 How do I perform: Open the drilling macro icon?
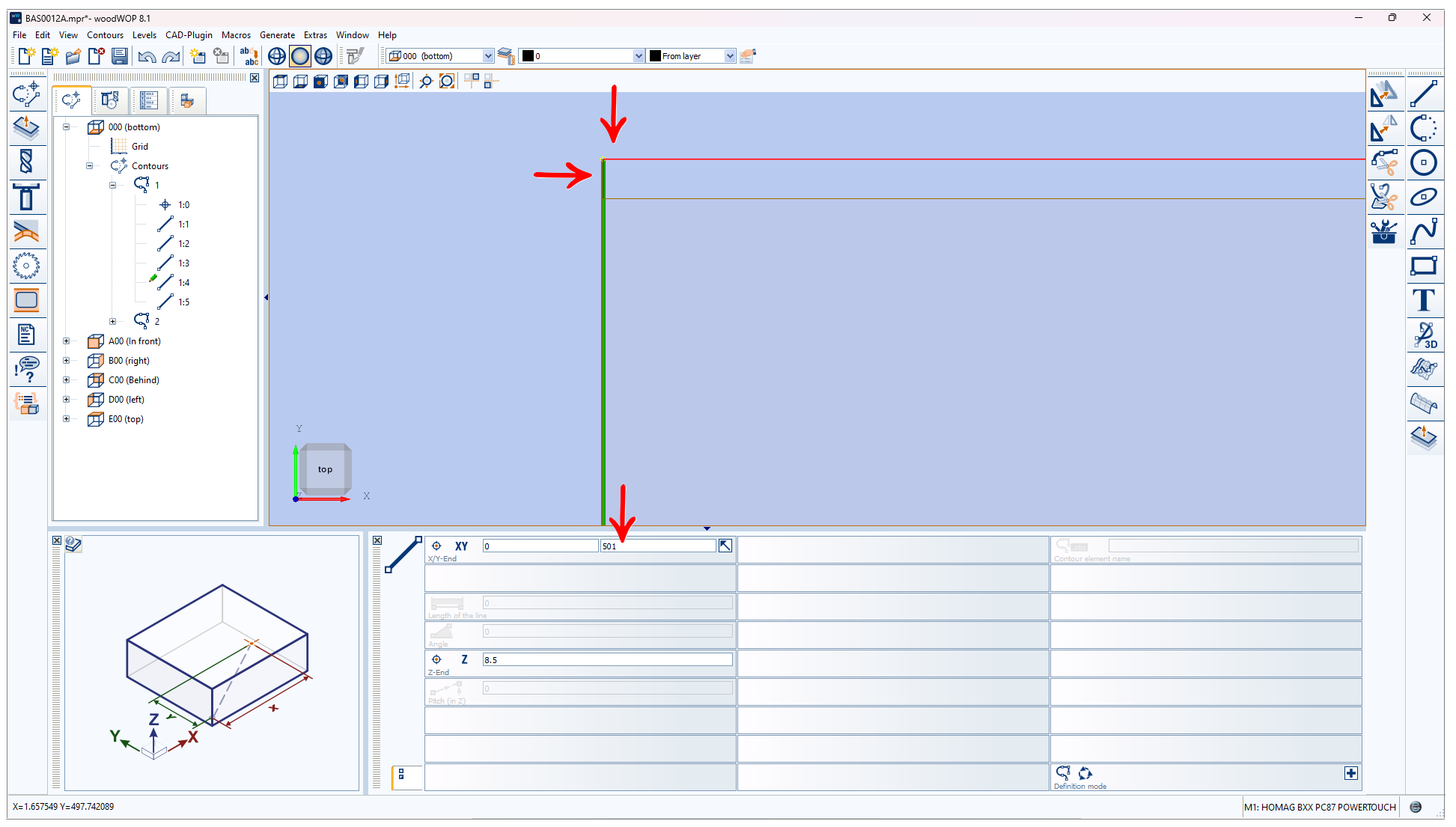coord(26,162)
